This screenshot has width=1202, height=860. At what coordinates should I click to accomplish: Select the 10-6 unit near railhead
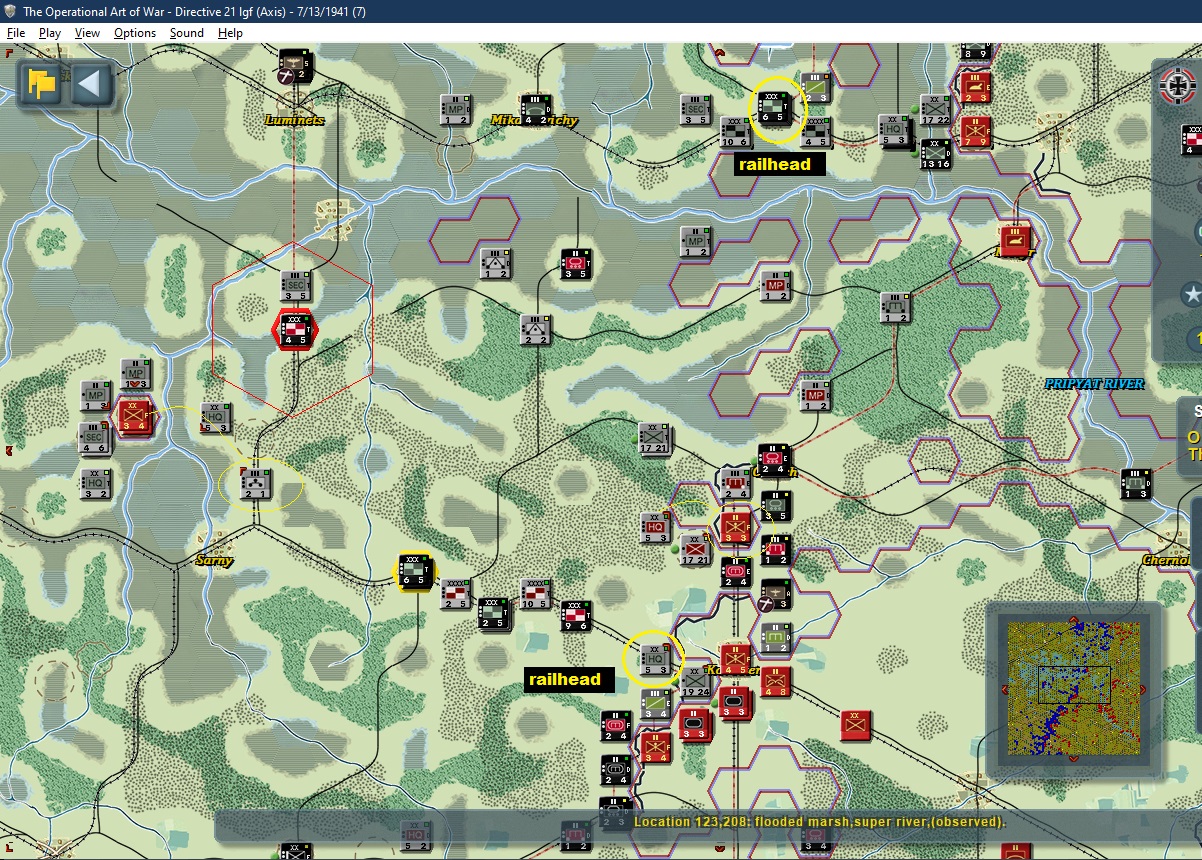coord(736,132)
